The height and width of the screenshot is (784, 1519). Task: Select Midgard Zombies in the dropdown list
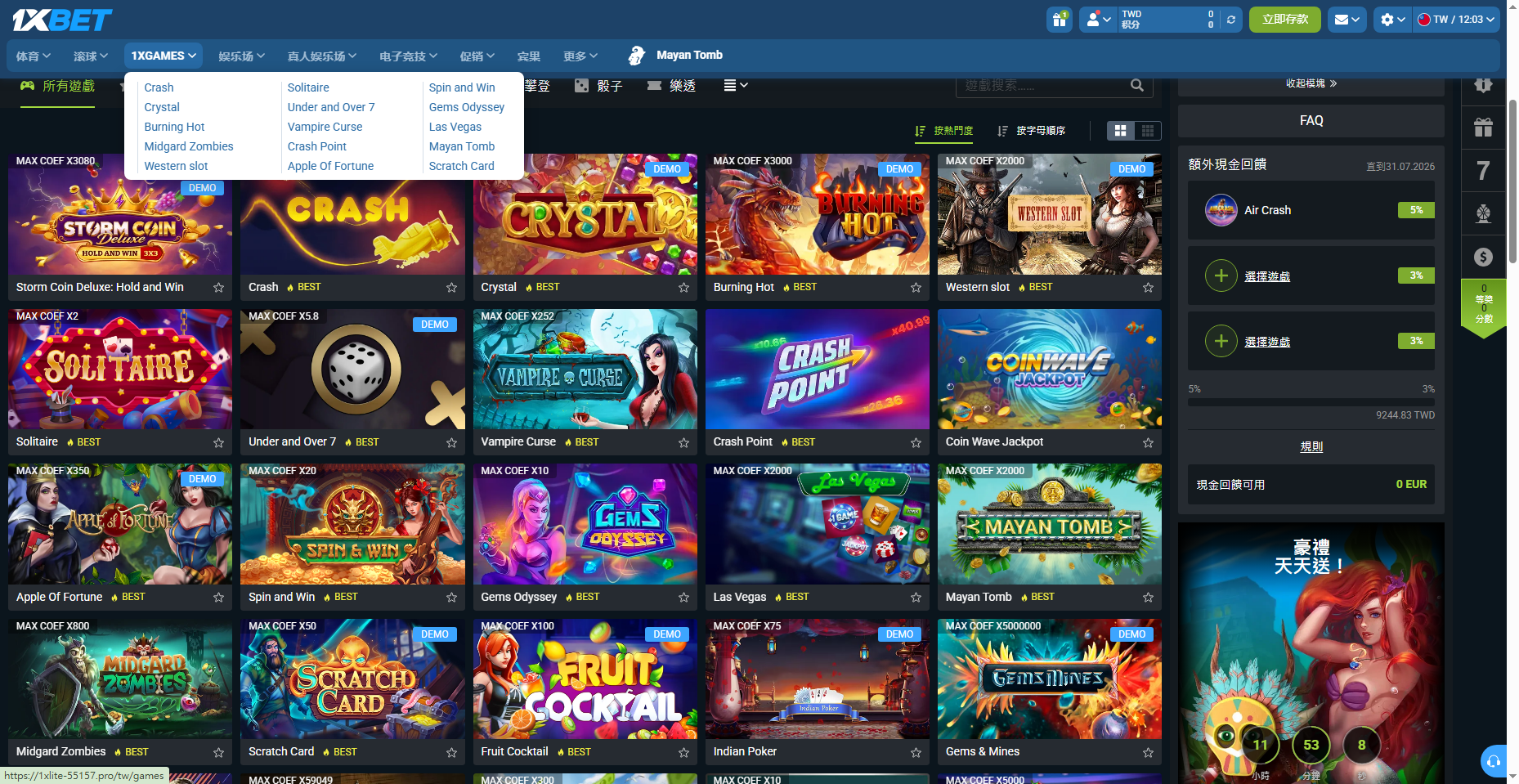coord(189,146)
